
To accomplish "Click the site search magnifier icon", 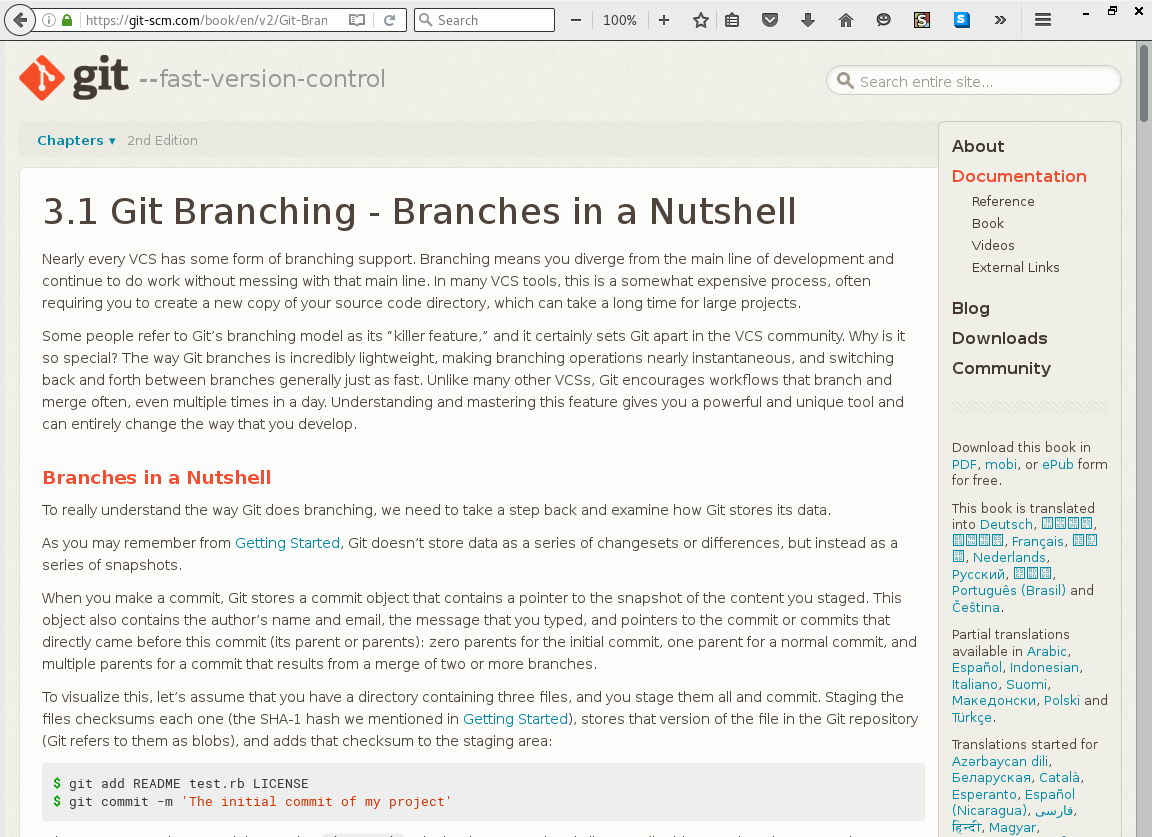I will [x=845, y=81].
